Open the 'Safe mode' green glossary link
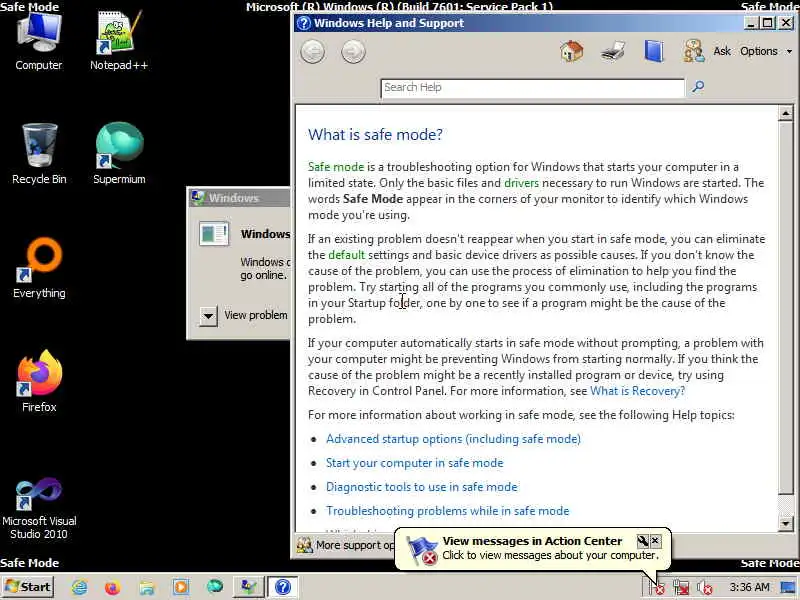800x600 pixels. pyautogui.click(x=336, y=167)
